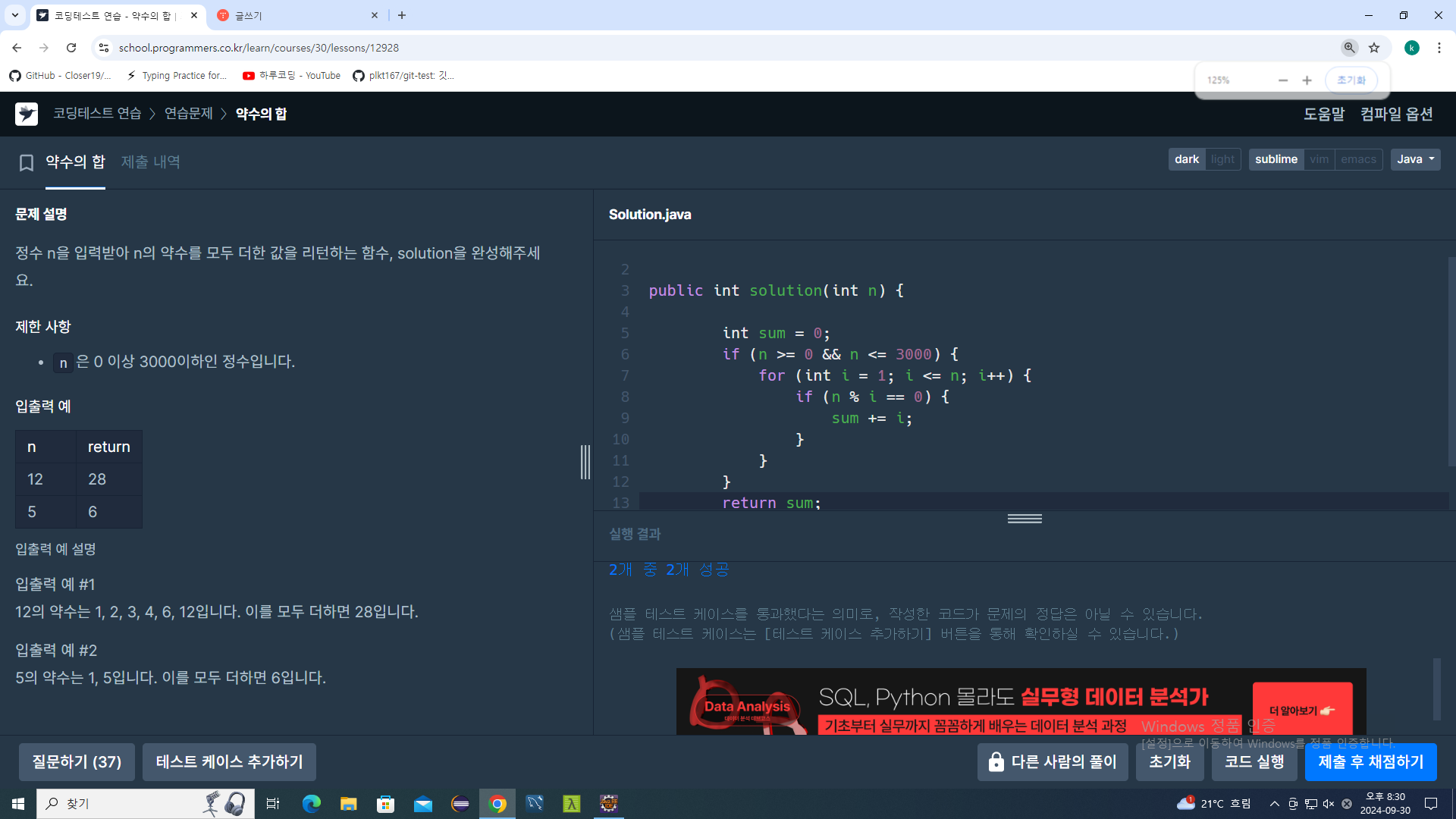Click the 코드 실행 run button
This screenshot has height=819, width=1456.
pos(1254,762)
